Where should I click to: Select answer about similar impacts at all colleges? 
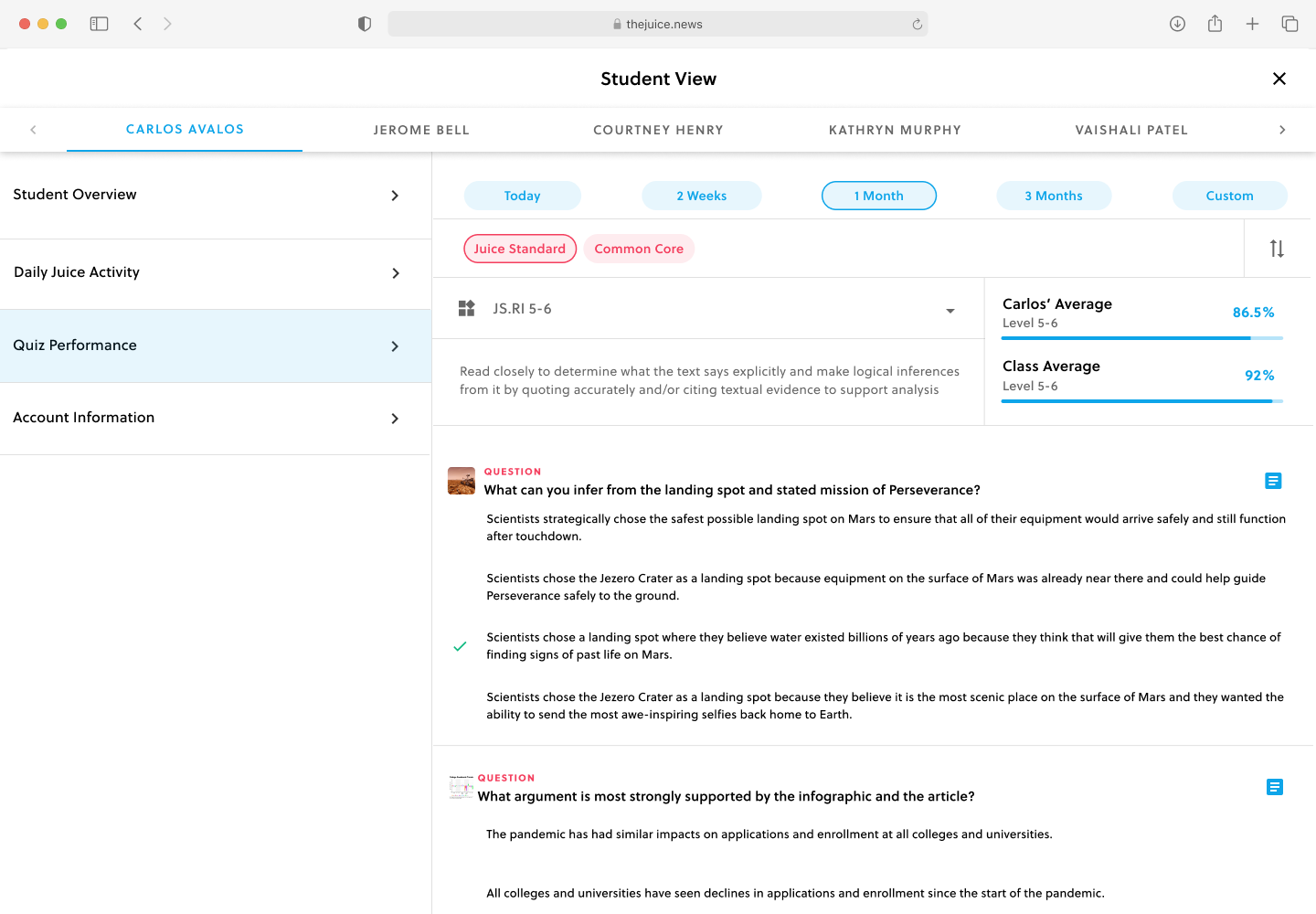[x=769, y=834]
